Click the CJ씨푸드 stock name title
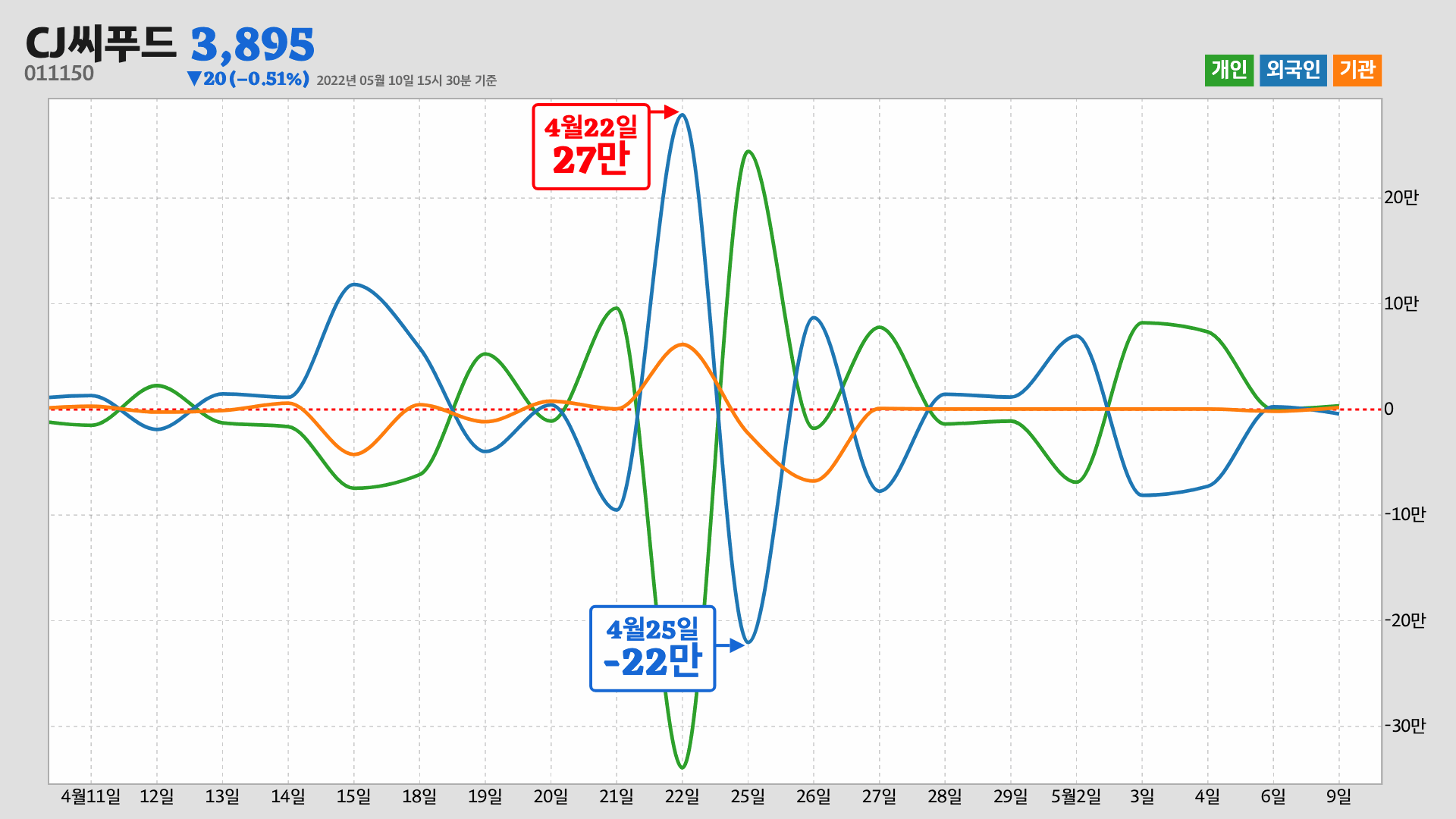 (100, 43)
